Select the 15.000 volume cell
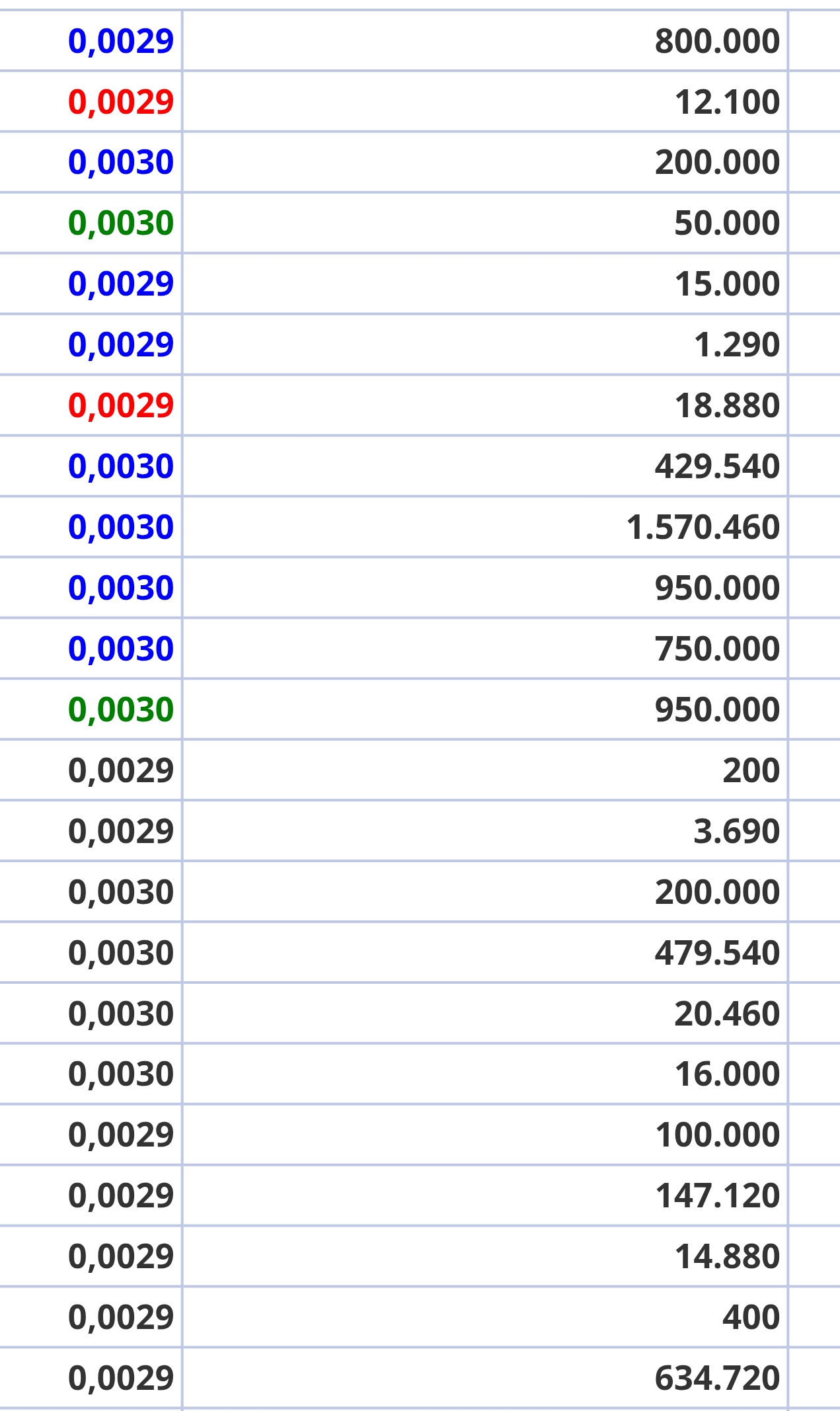The width and height of the screenshot is (840, 1411). click(485, 284)
